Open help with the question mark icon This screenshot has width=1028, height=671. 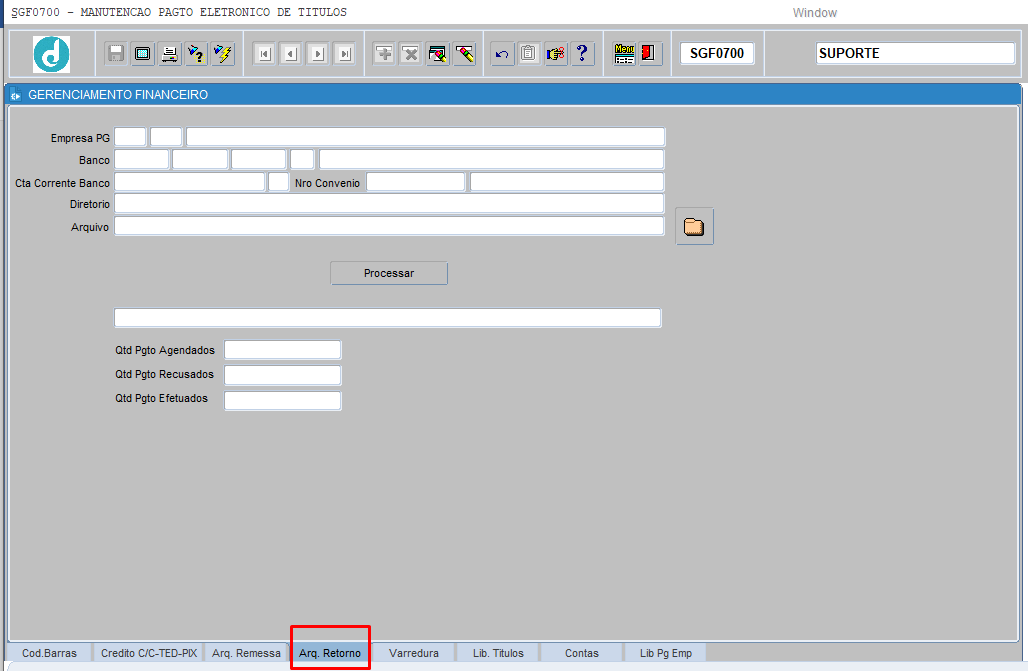[583, 54]
